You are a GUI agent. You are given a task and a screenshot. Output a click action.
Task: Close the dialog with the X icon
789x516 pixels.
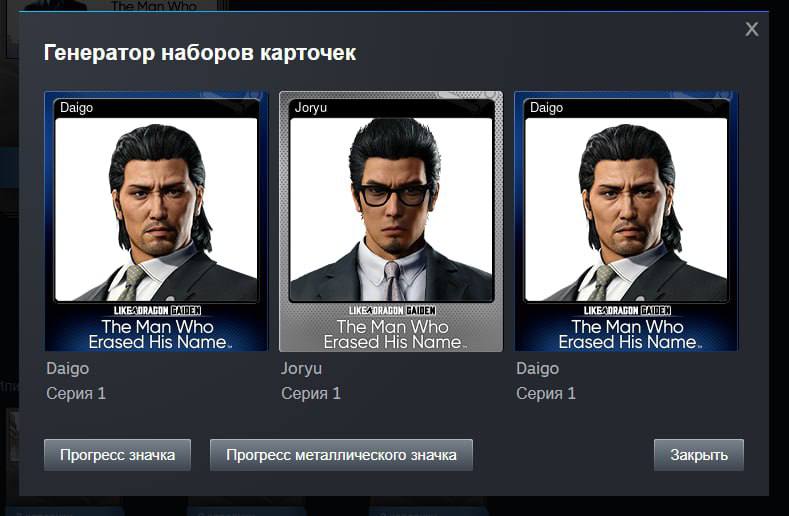[752, 29]
